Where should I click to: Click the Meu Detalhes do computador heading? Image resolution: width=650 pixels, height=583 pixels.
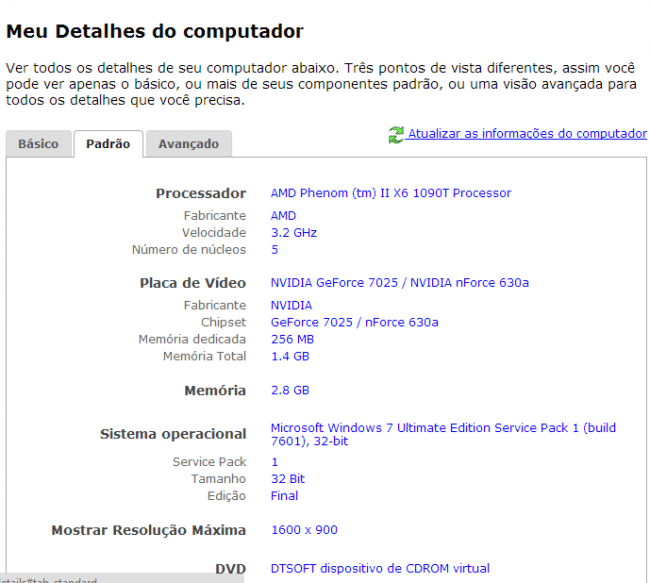(x=155, y=32)
